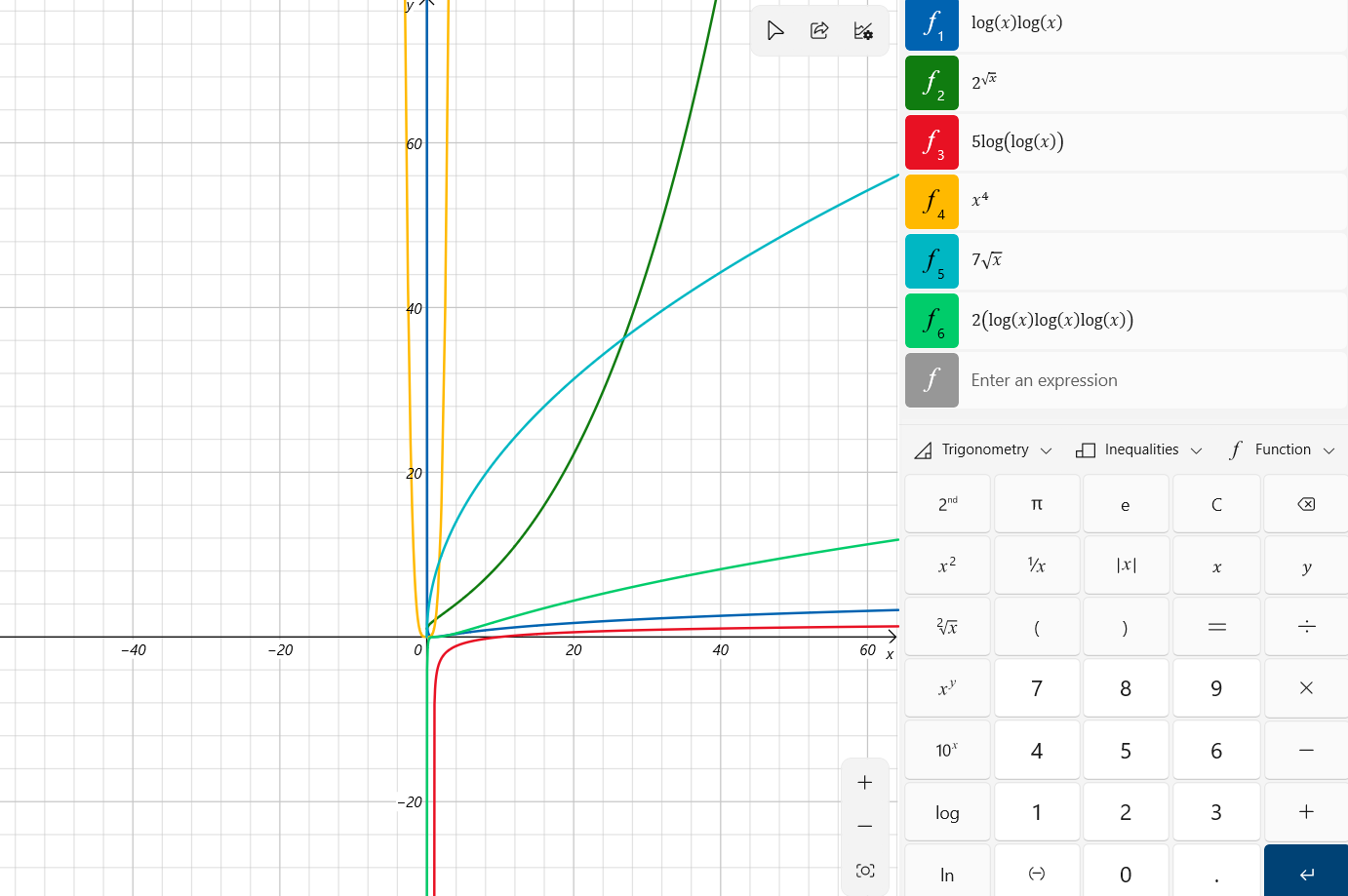Click the share graph icon
This screenshot has width=1348, height=896.
819,31
